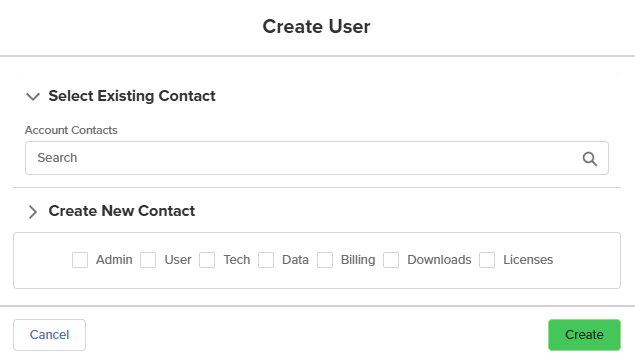Viewport: 635px width, 362px height.
Task: Select the Billing checkbox
Action: click(x=325, y=260)
